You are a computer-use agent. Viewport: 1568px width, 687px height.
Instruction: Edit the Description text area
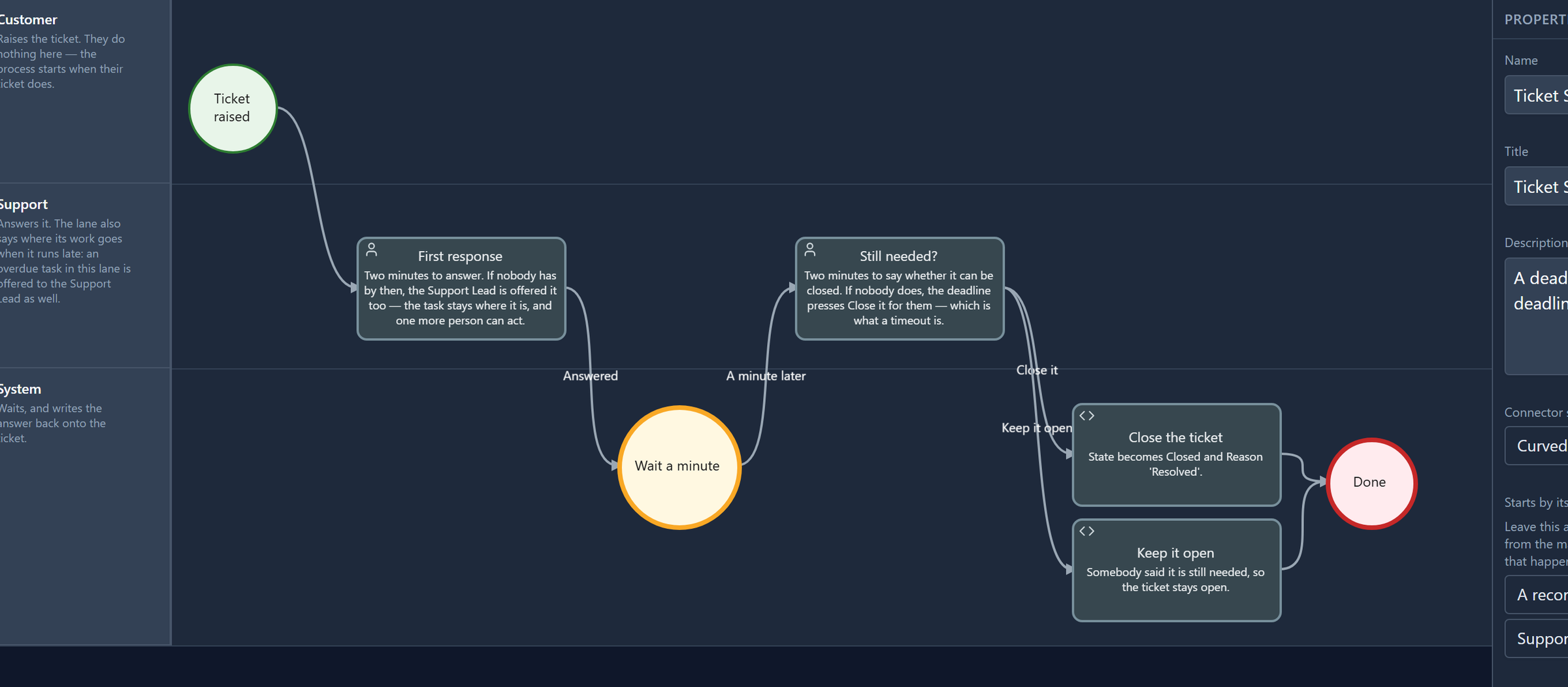coord(1536,316)
